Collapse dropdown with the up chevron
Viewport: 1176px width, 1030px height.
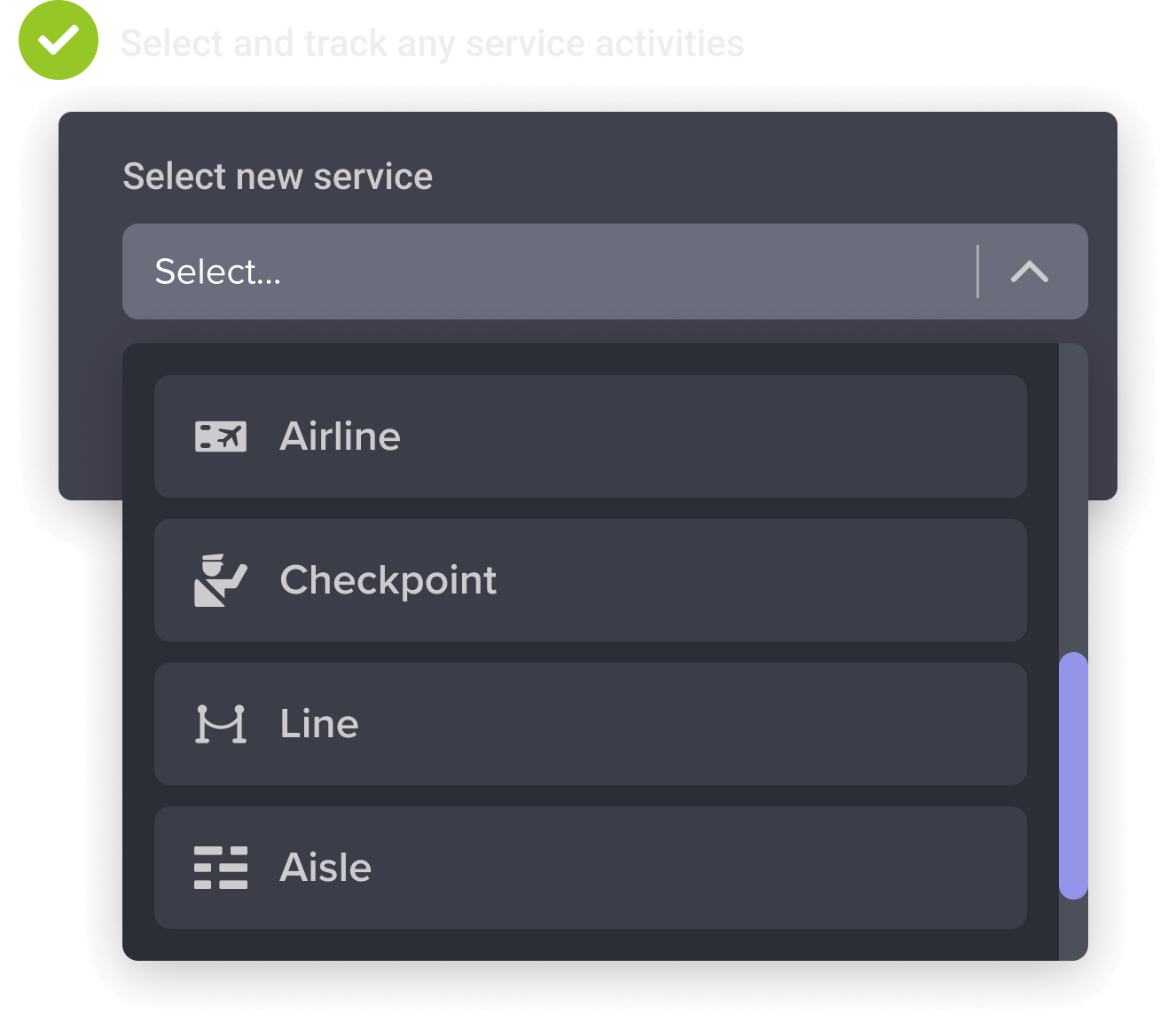pyautogui.click(x=1030, y=271)
